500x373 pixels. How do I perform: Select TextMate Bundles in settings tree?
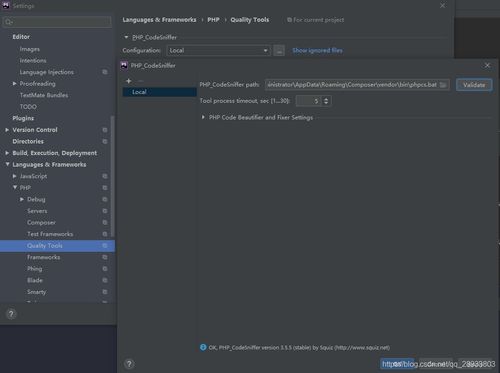44,95
